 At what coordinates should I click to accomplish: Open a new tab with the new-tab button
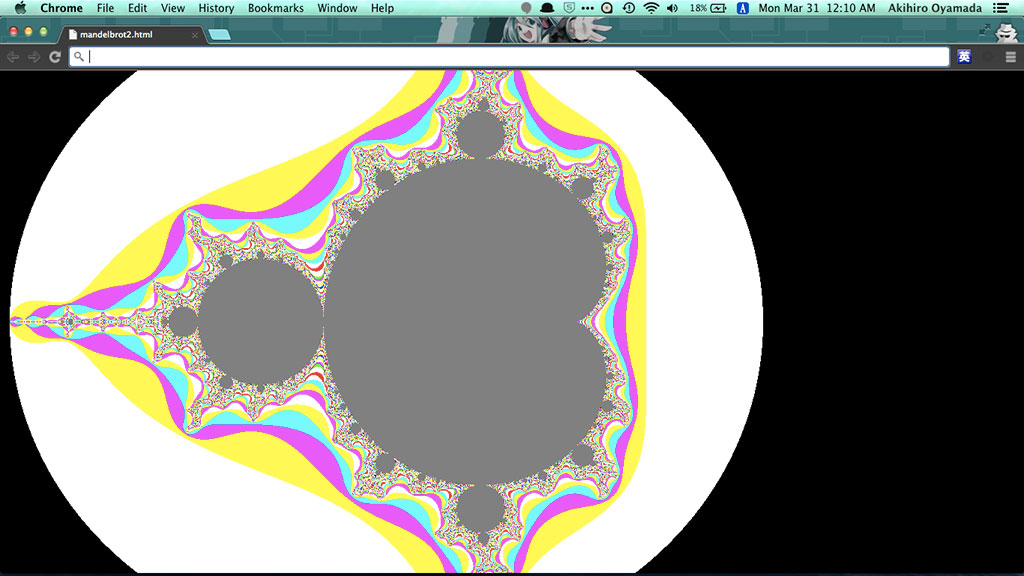[x=220, y=35]
